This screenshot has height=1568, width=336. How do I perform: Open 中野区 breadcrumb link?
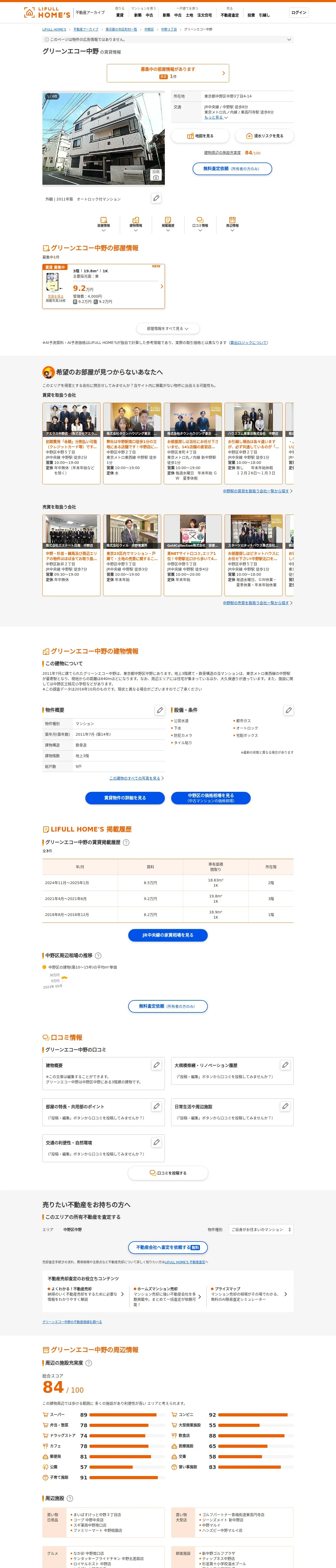click(149, 29)
